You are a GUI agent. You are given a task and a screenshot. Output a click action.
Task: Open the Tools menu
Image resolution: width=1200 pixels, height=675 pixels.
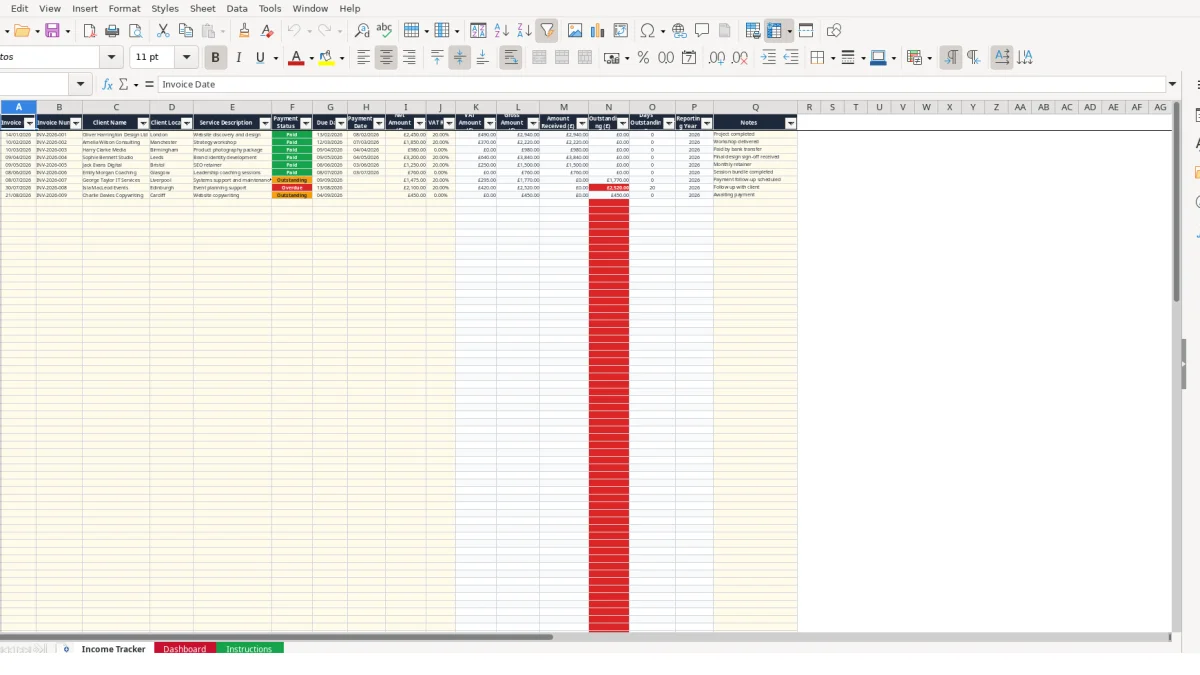[270, 8]
